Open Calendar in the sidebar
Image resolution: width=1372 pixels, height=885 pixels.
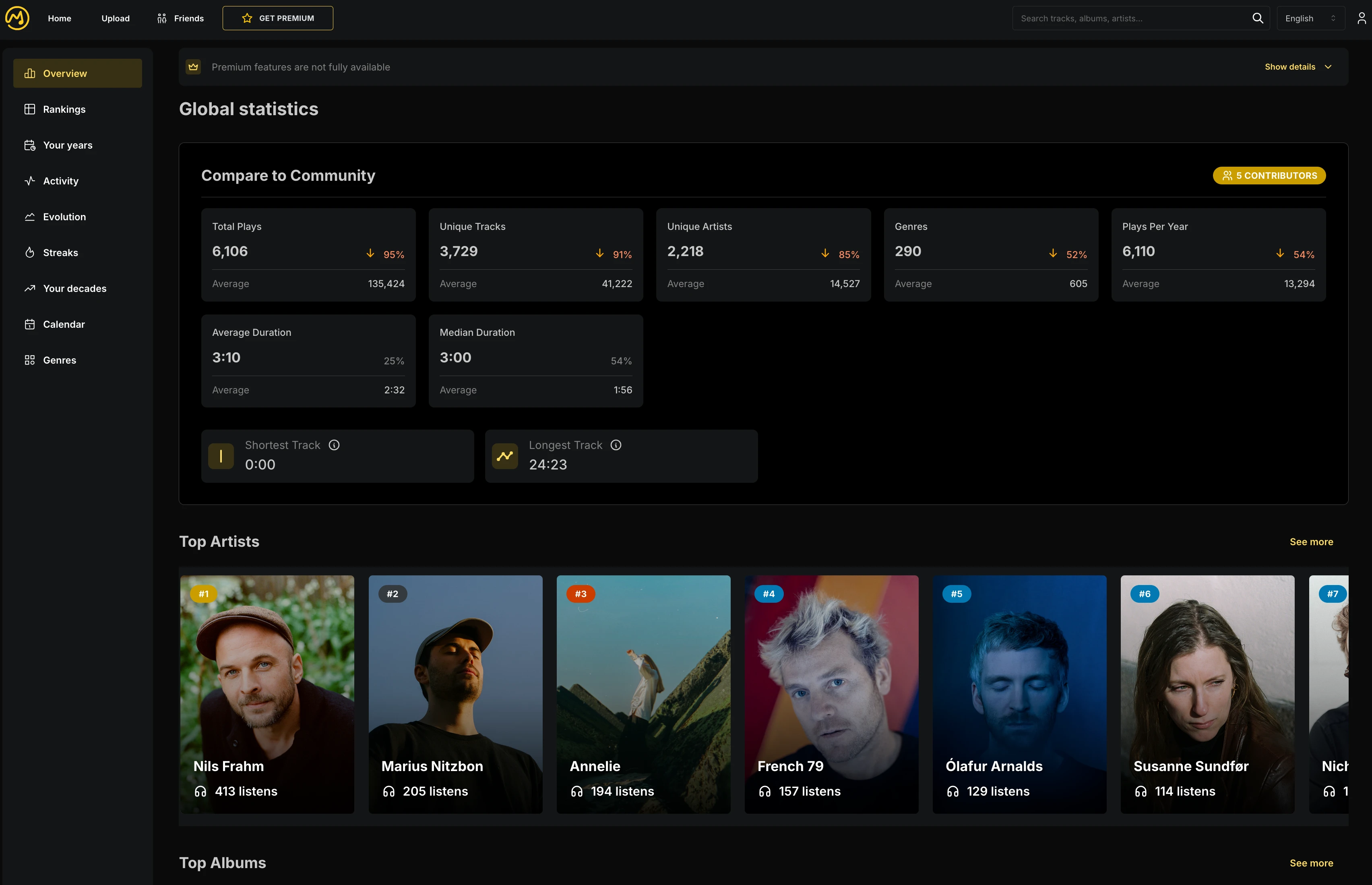pyautogui.click(x=63, y=324)
